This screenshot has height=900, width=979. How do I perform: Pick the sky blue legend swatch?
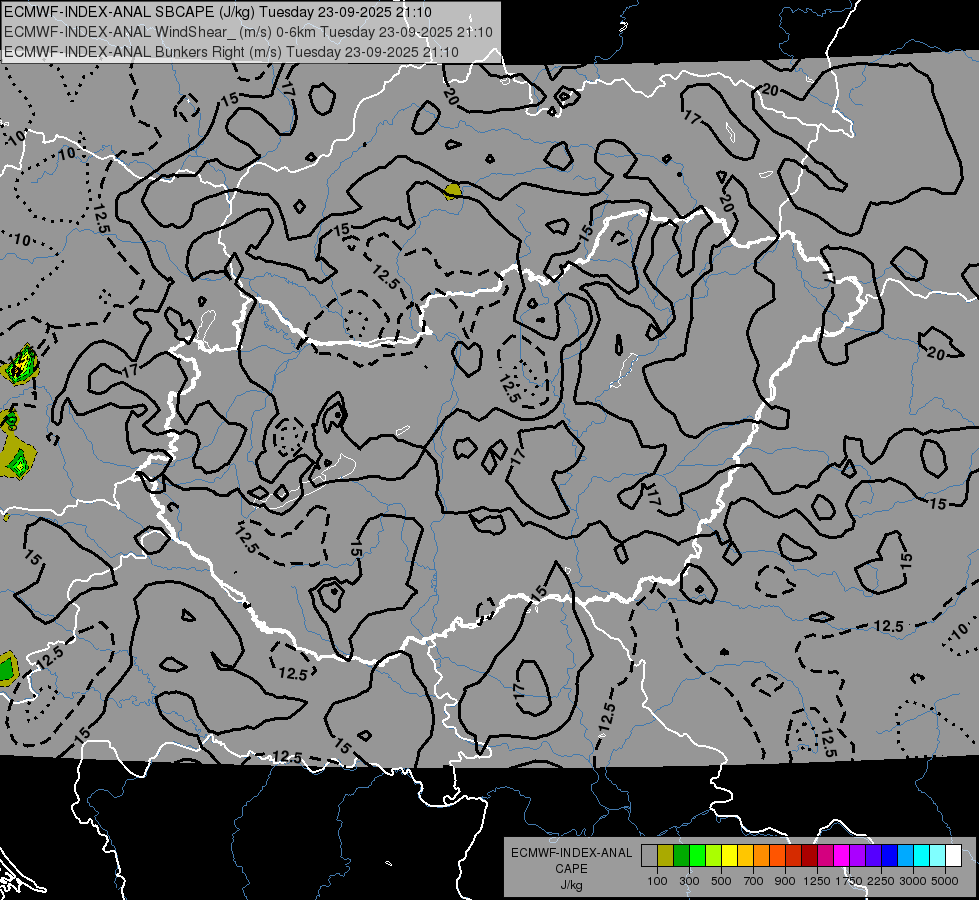pos(905,855)
